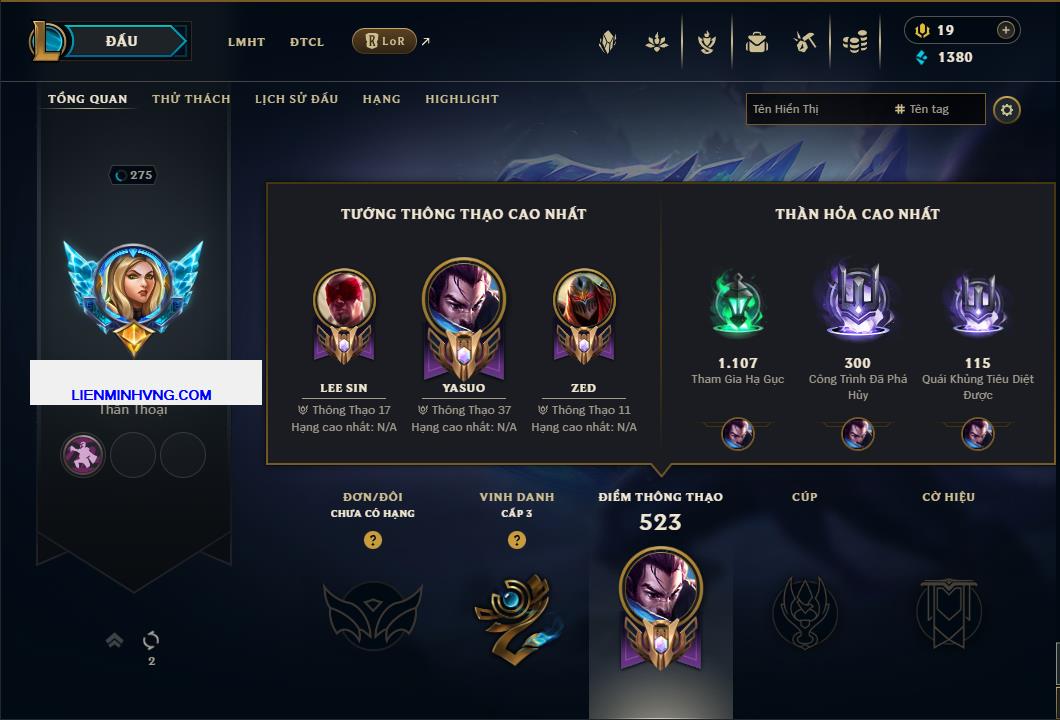
Task: Click the refresh arrows icon under banner
Action: point(151,640)
